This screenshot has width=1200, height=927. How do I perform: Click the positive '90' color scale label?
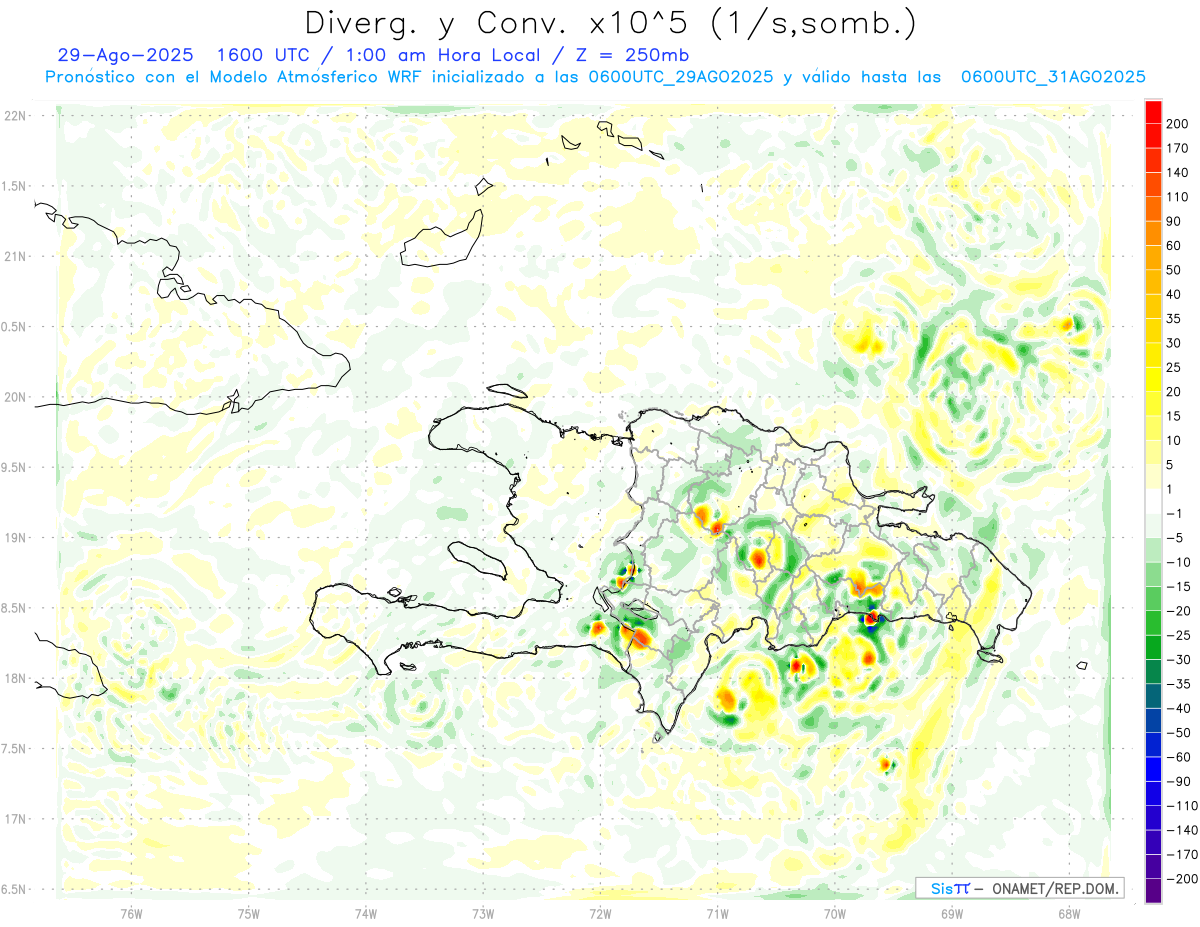click(1174, 221)
